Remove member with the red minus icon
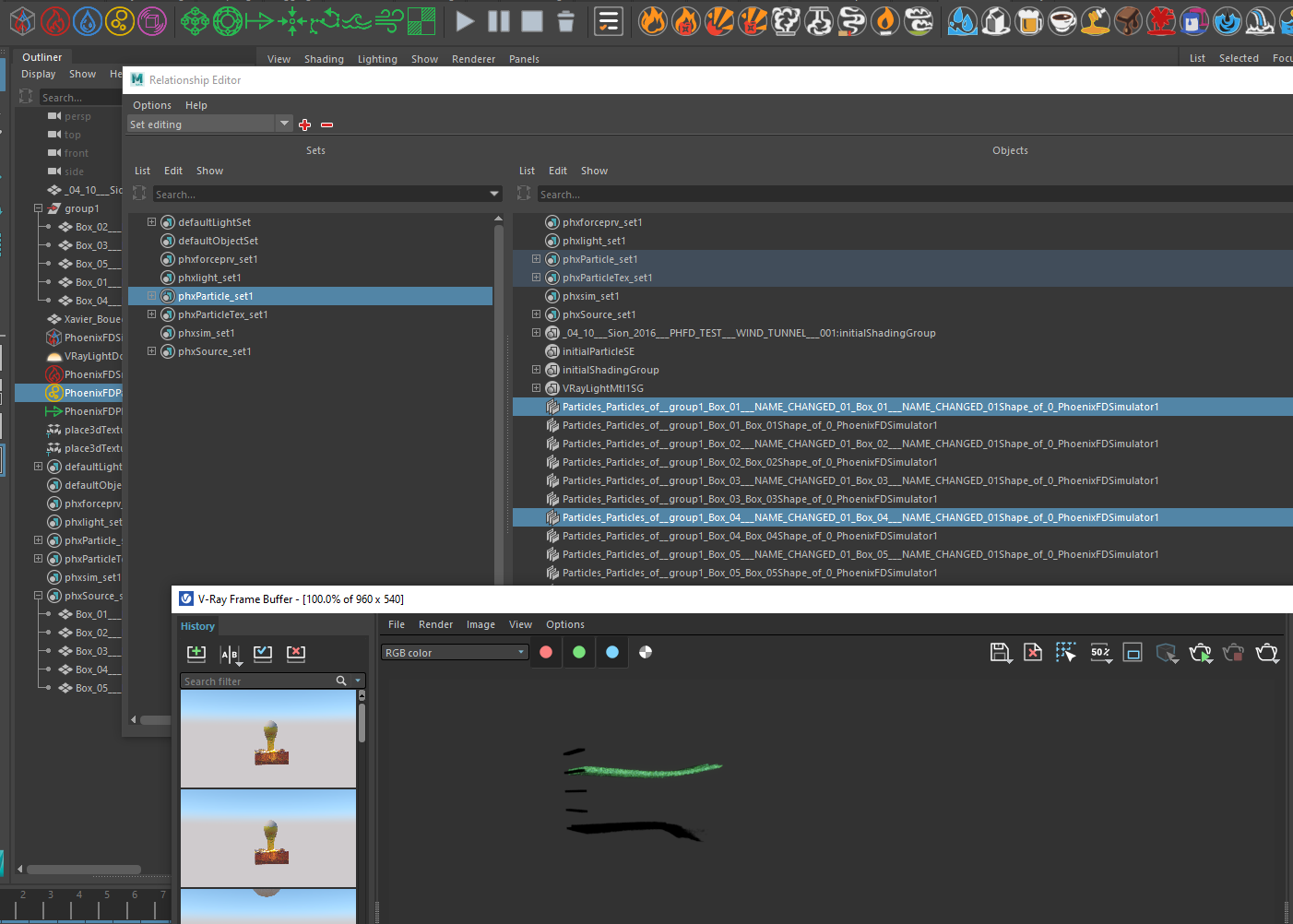The width and height of the screenshot is (1293, 924). tap(326, 124)
